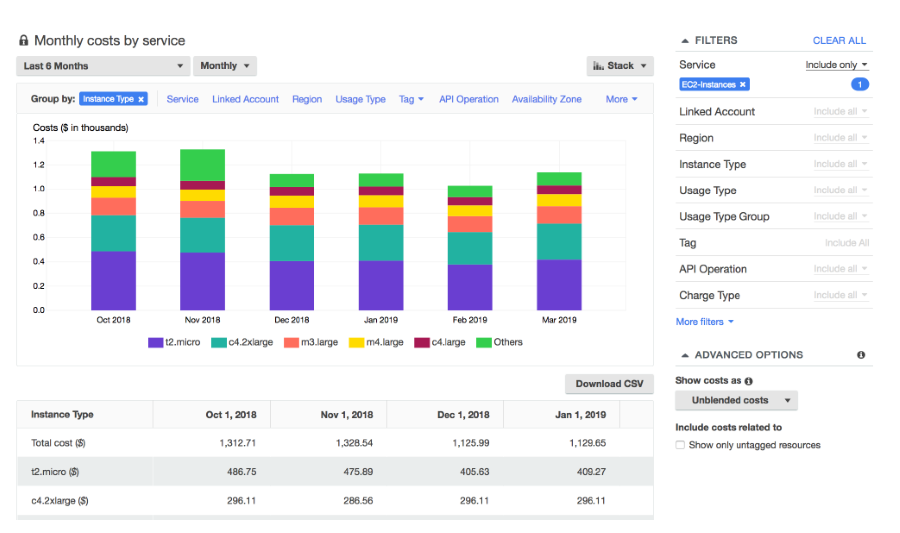
Task: Enable Show only untagged resources
Action: (680, 445)
